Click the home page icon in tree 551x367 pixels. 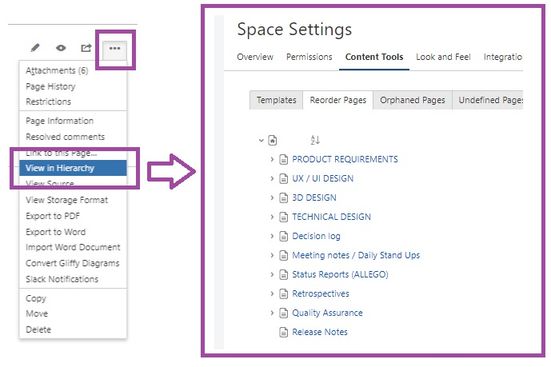(x=273, y=140)
